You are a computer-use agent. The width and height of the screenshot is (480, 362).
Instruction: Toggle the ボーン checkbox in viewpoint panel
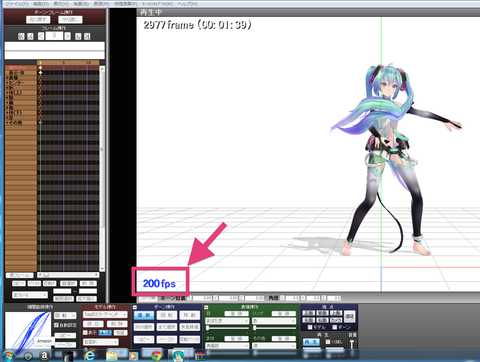coord(335,327)
